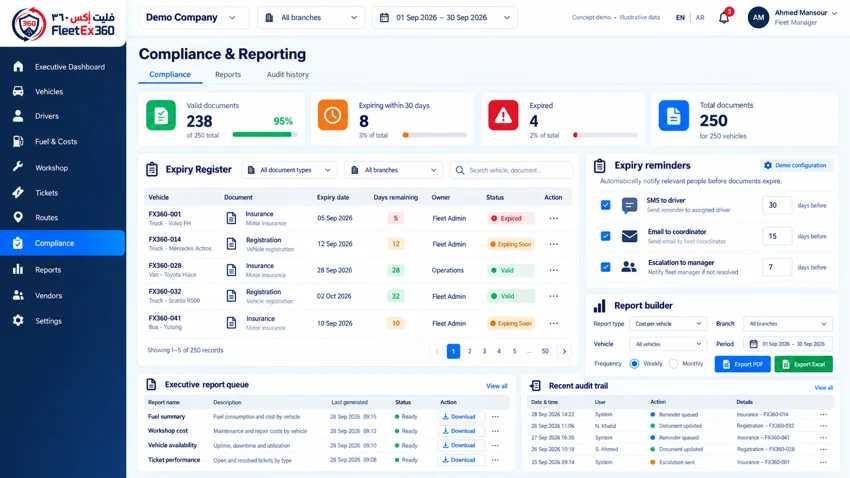This screenshot has height=478, width=850.
Task: Click the Reports bar chart icon in sidebar
Action: pos(18,269)
